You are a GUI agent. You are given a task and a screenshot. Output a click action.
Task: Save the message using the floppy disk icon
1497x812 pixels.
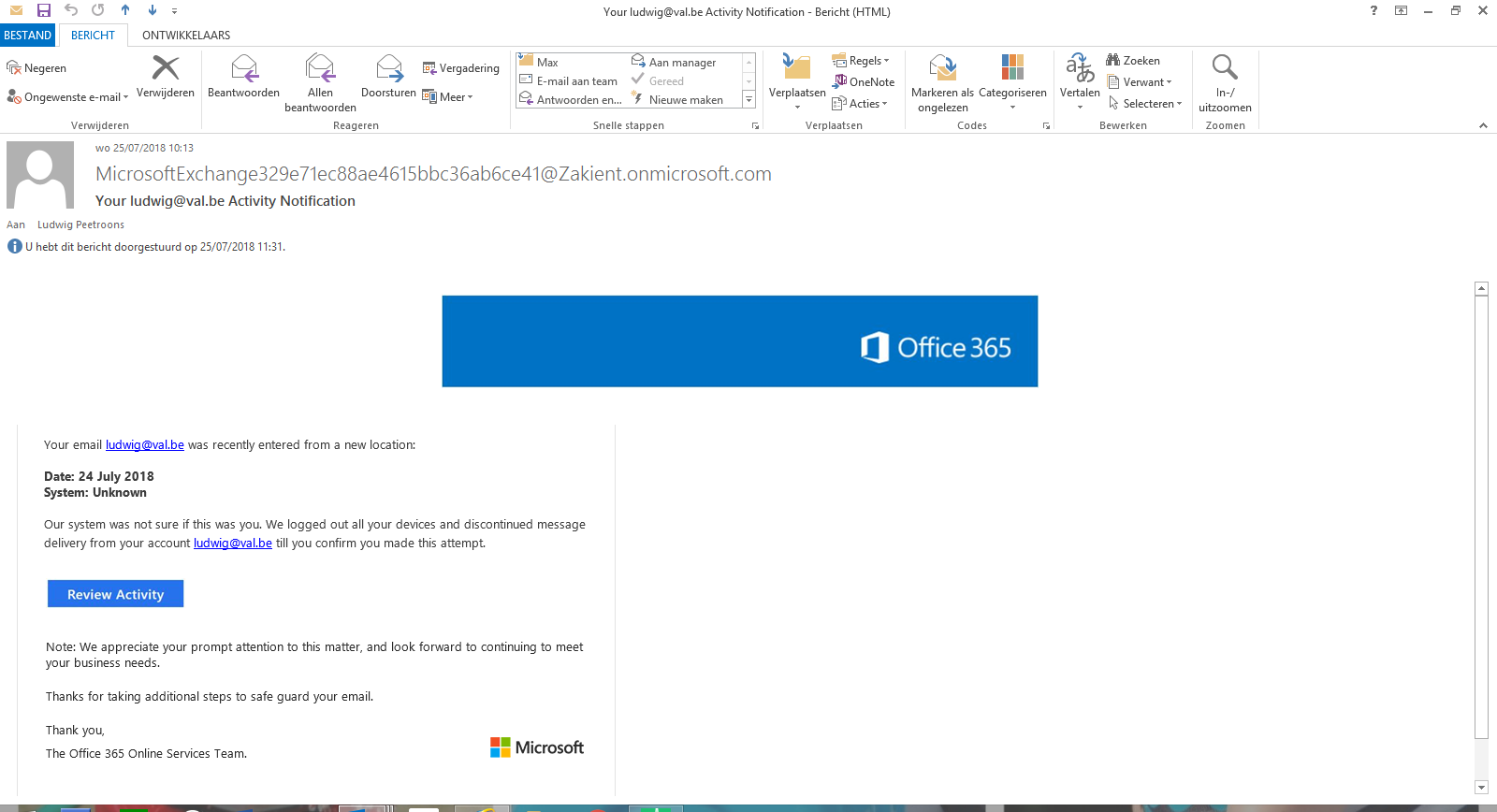43,10
